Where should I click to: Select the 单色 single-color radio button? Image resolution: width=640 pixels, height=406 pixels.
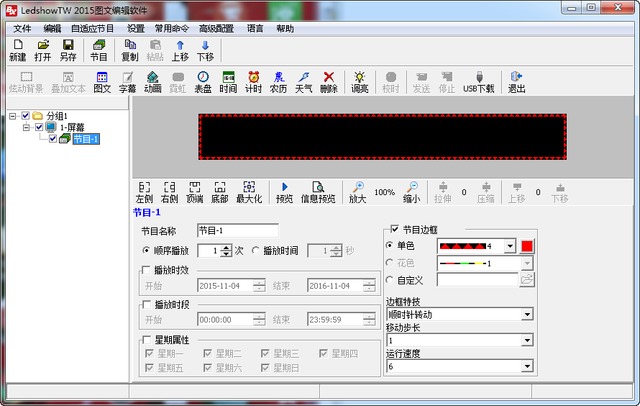pyautogui.click(x=389, y=246)
